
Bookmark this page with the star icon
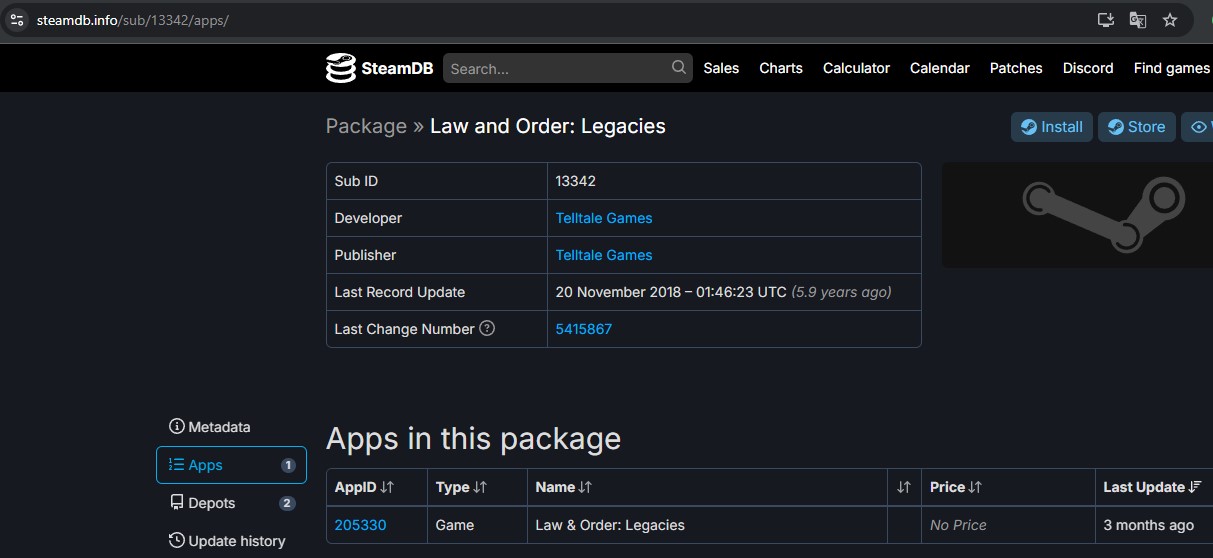click(x=1169, y=20)
